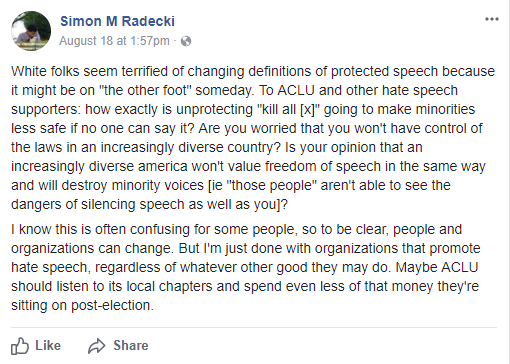This screenshot has height=364, width=510.
Task: Click the phrase "the other foot"
Action: 145,90
